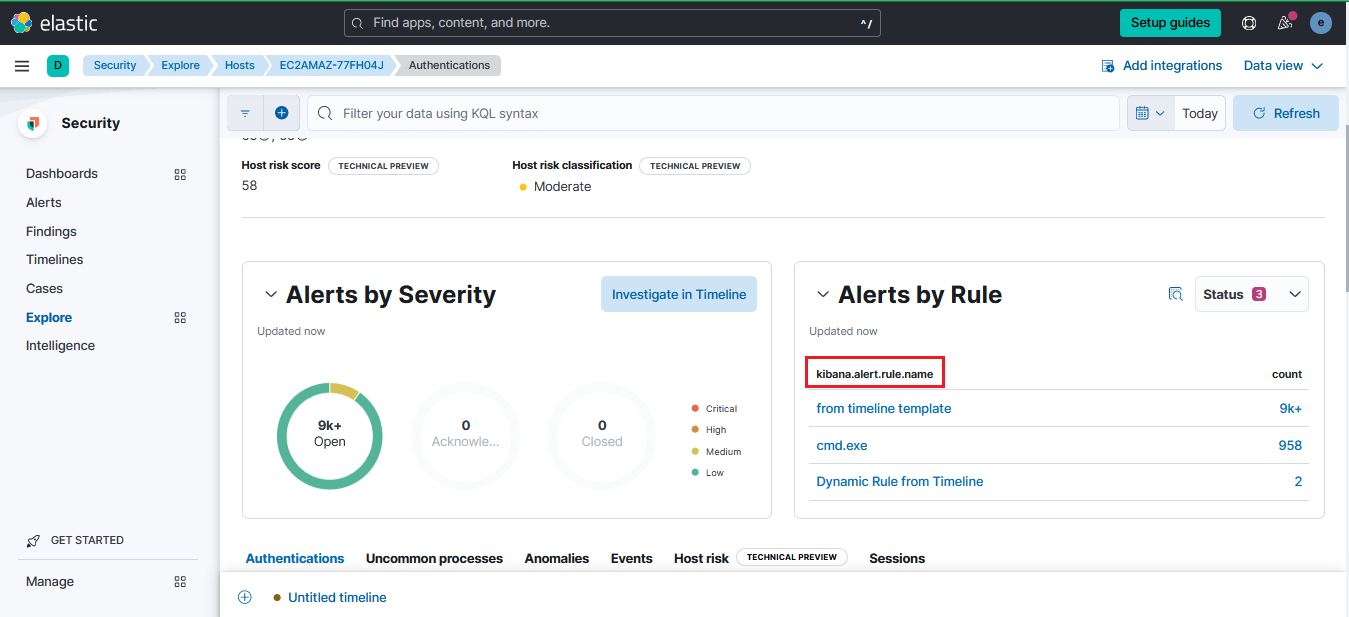The image size is (1349, 617).
Task: Open the Dashboards grid icon
Action: (180, 174)
